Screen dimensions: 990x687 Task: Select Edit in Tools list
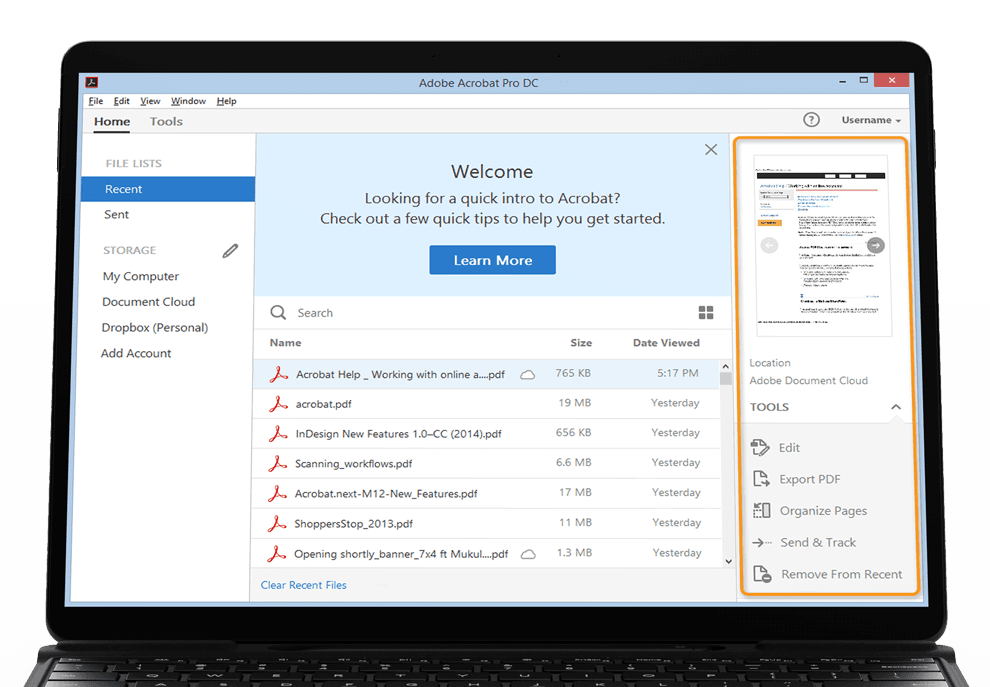[x=789, y=448]
